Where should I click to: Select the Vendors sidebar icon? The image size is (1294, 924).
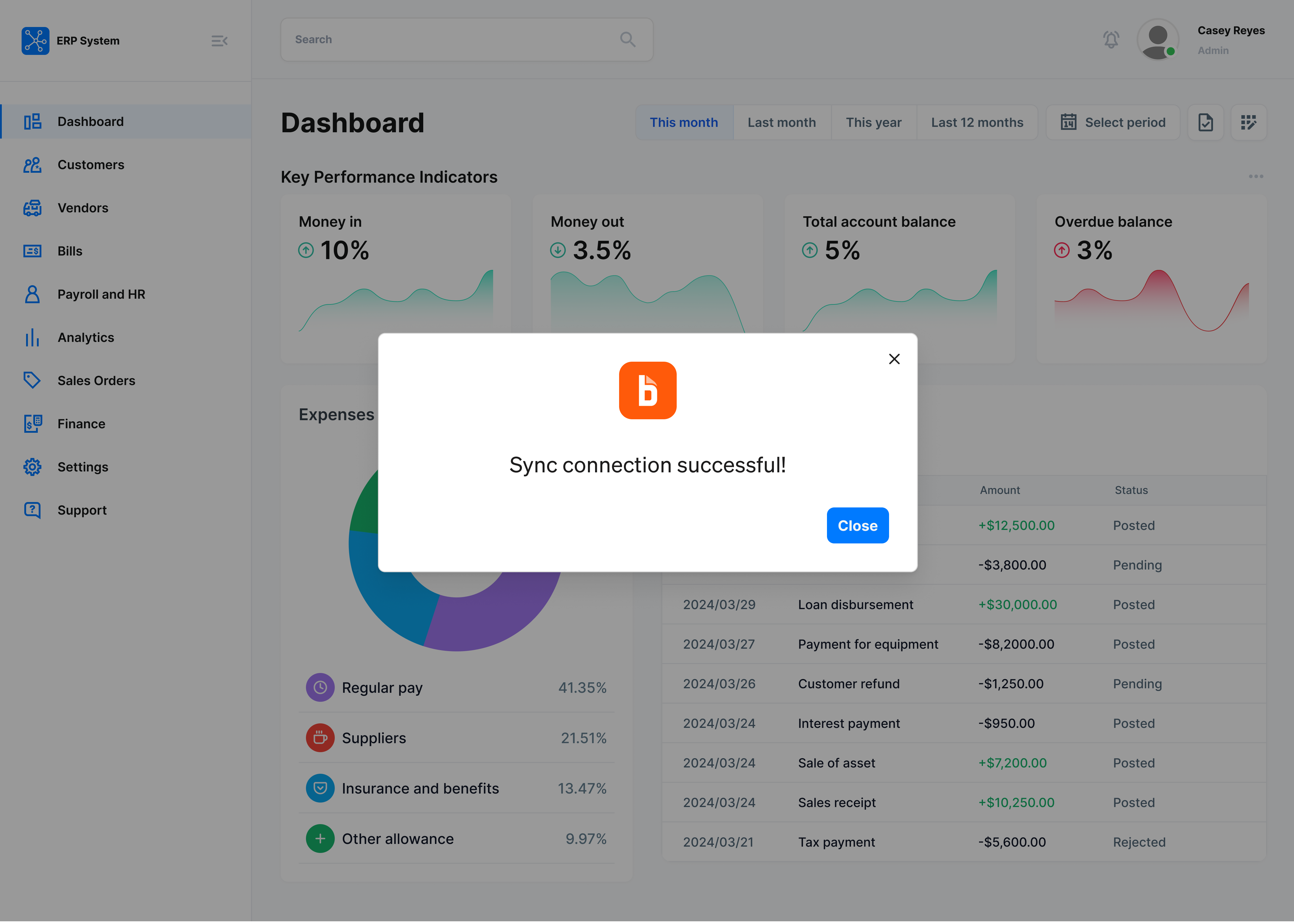32,208
